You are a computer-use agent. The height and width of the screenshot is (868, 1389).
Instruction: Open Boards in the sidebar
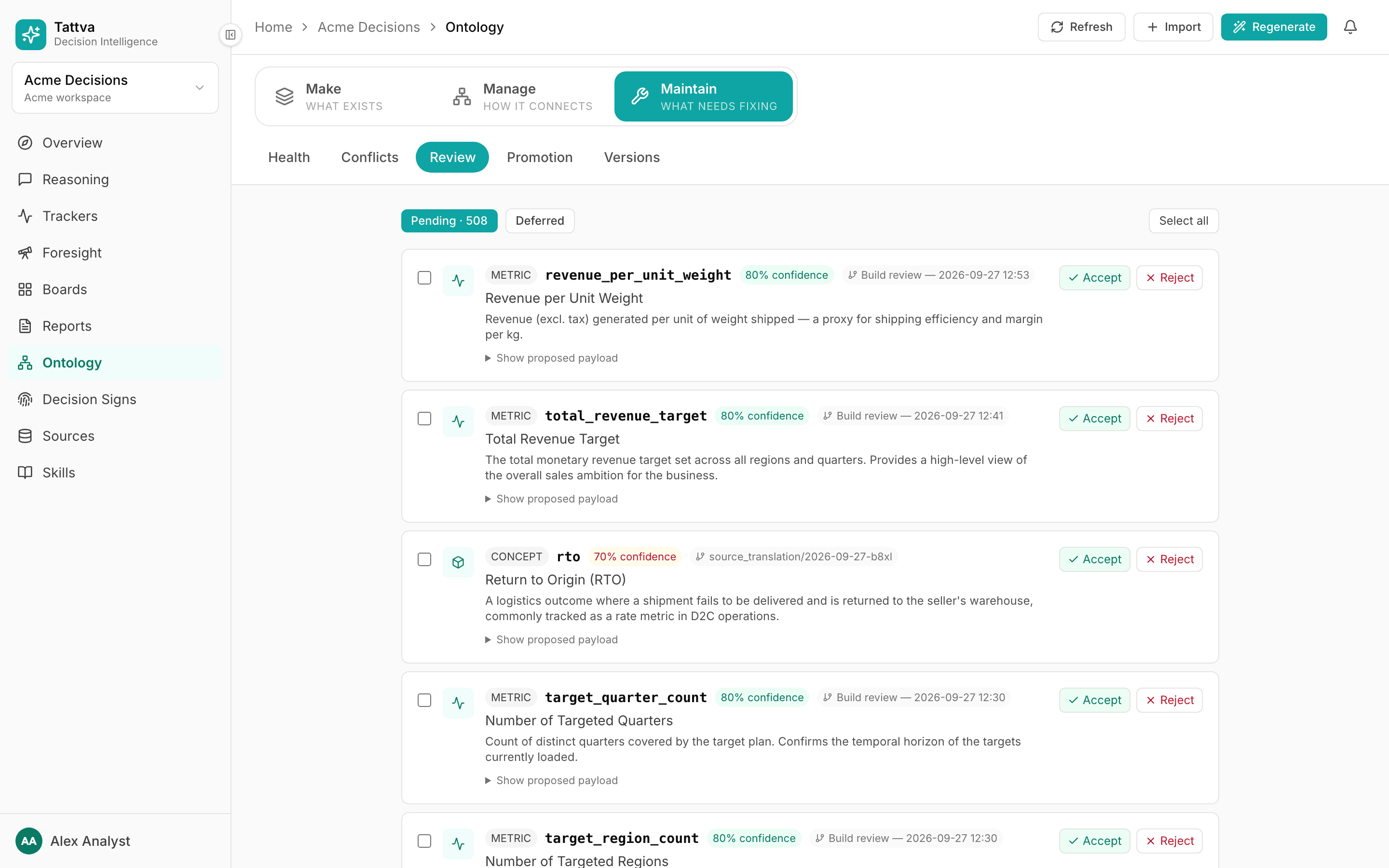(x=115, y=289)
